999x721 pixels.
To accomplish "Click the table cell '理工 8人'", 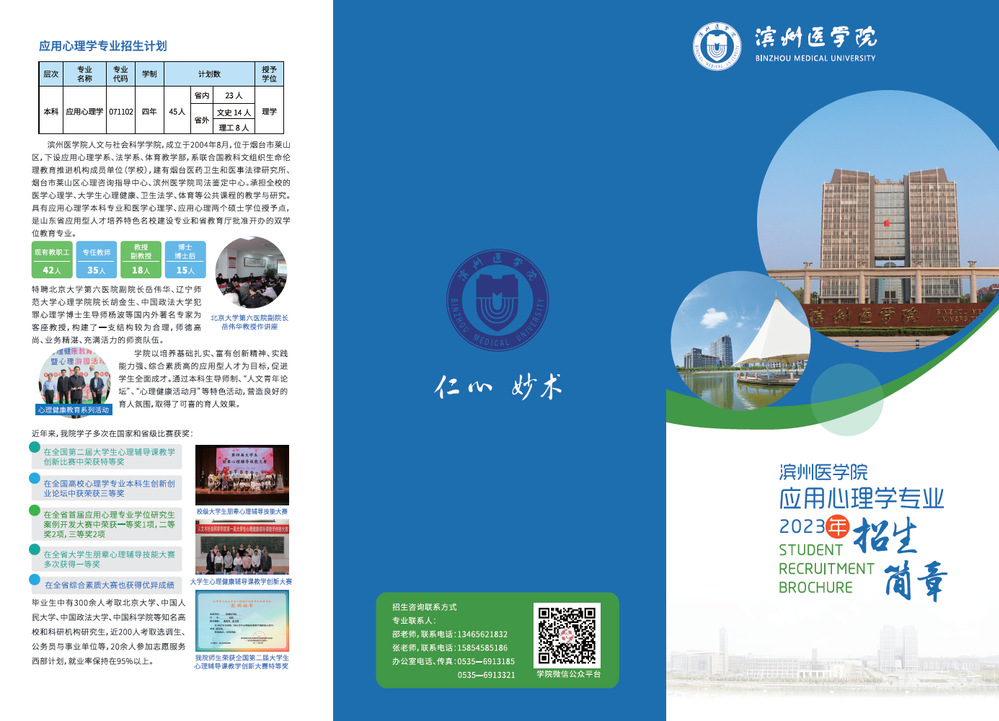I will (234, 127).
